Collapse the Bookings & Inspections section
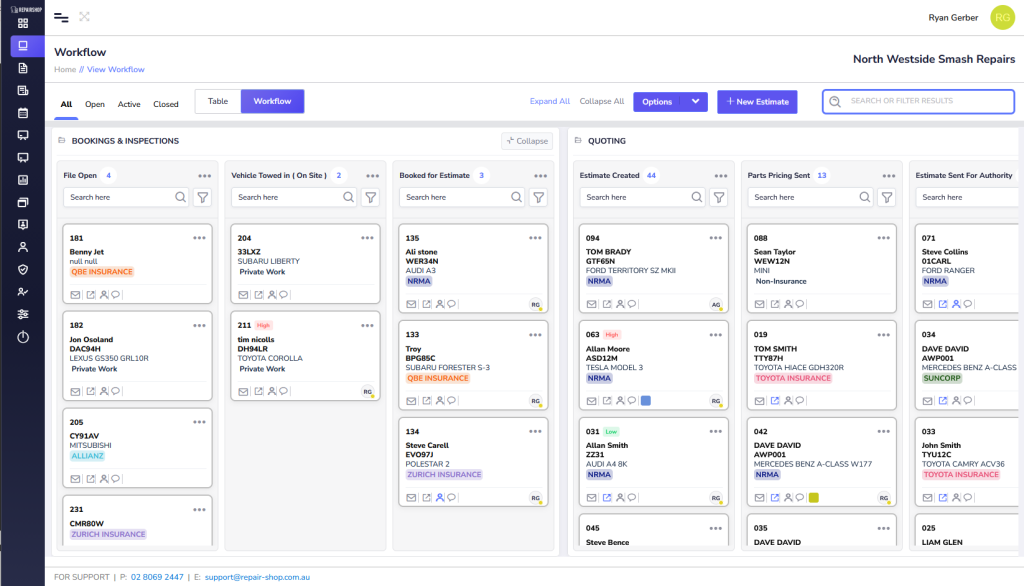Viewport: 1024px width, 586px height. tap(527, 141)
